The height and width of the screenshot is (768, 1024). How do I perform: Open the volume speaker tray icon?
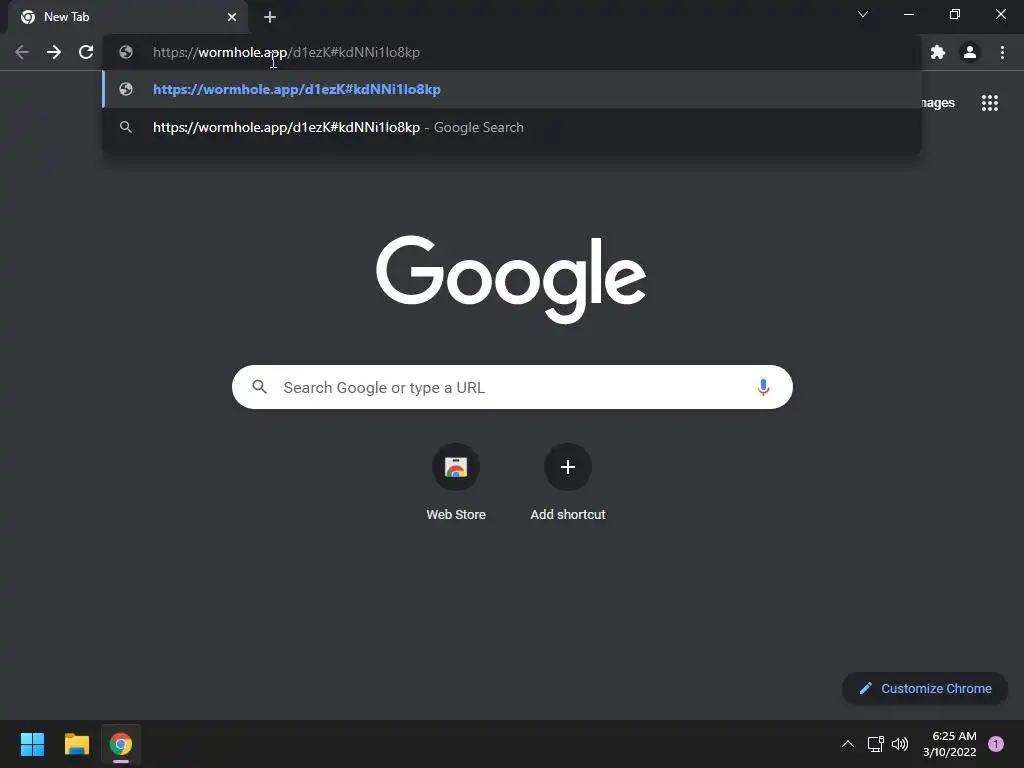point(900,744)
